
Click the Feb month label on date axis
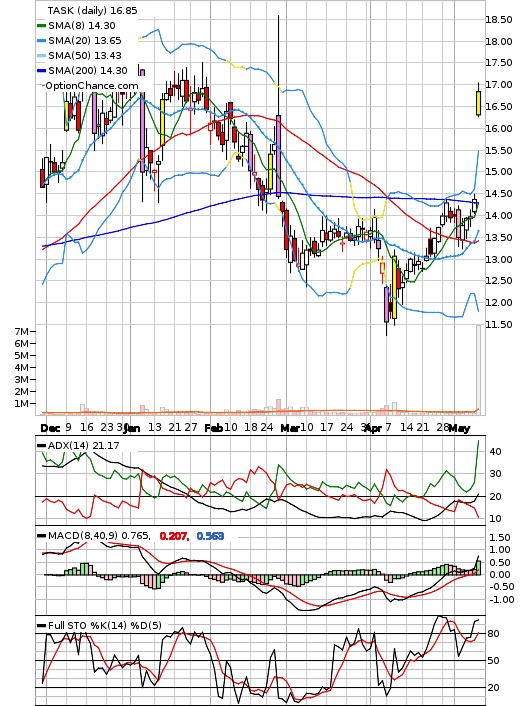213,428
